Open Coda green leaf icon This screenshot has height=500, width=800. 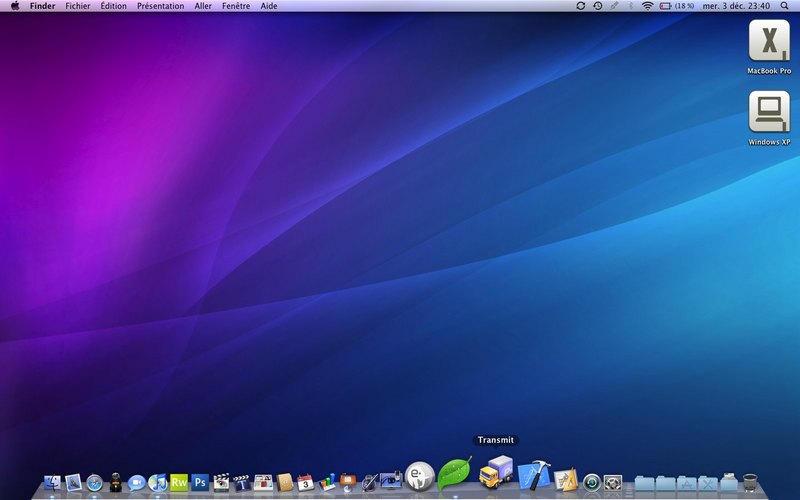(455, 474)
